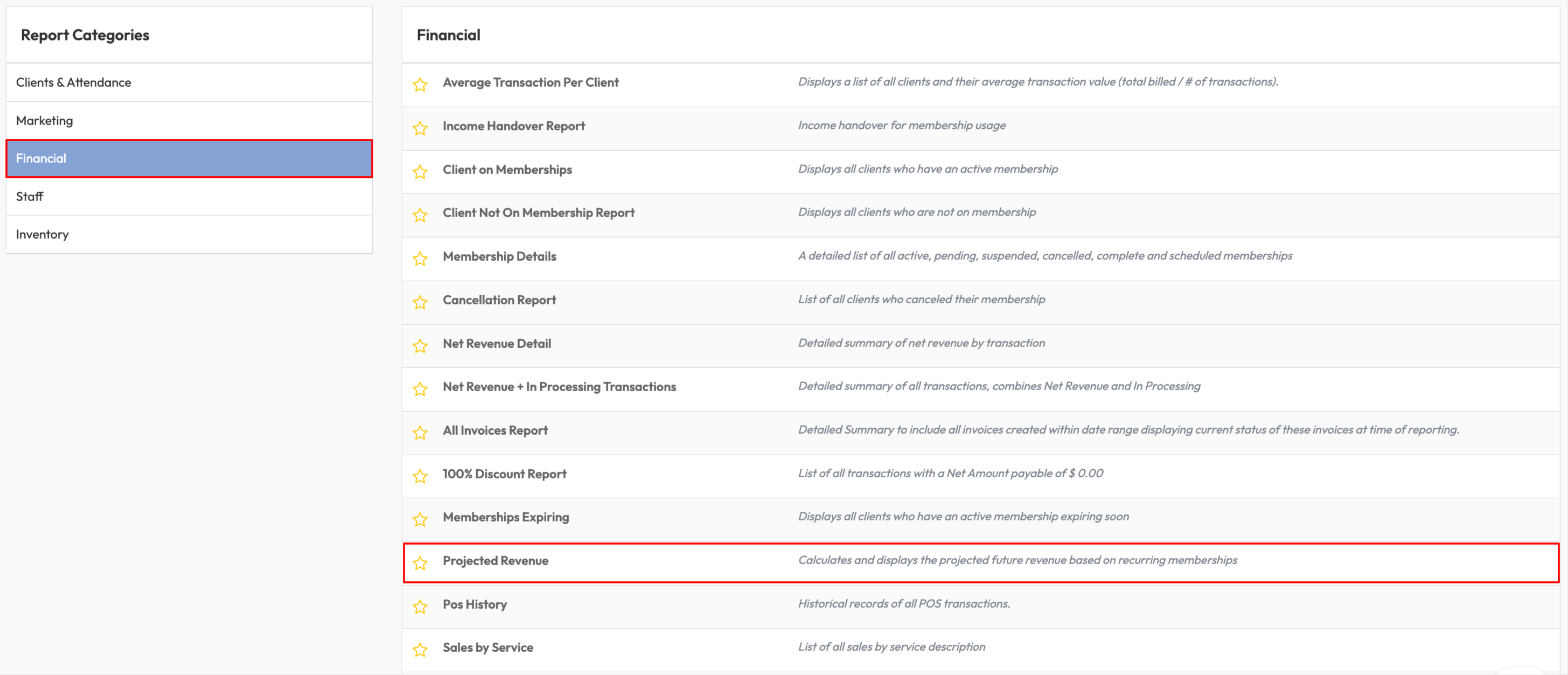Star the Pos History report
Screen dimensions: 1568x675
tap(420, 606)
